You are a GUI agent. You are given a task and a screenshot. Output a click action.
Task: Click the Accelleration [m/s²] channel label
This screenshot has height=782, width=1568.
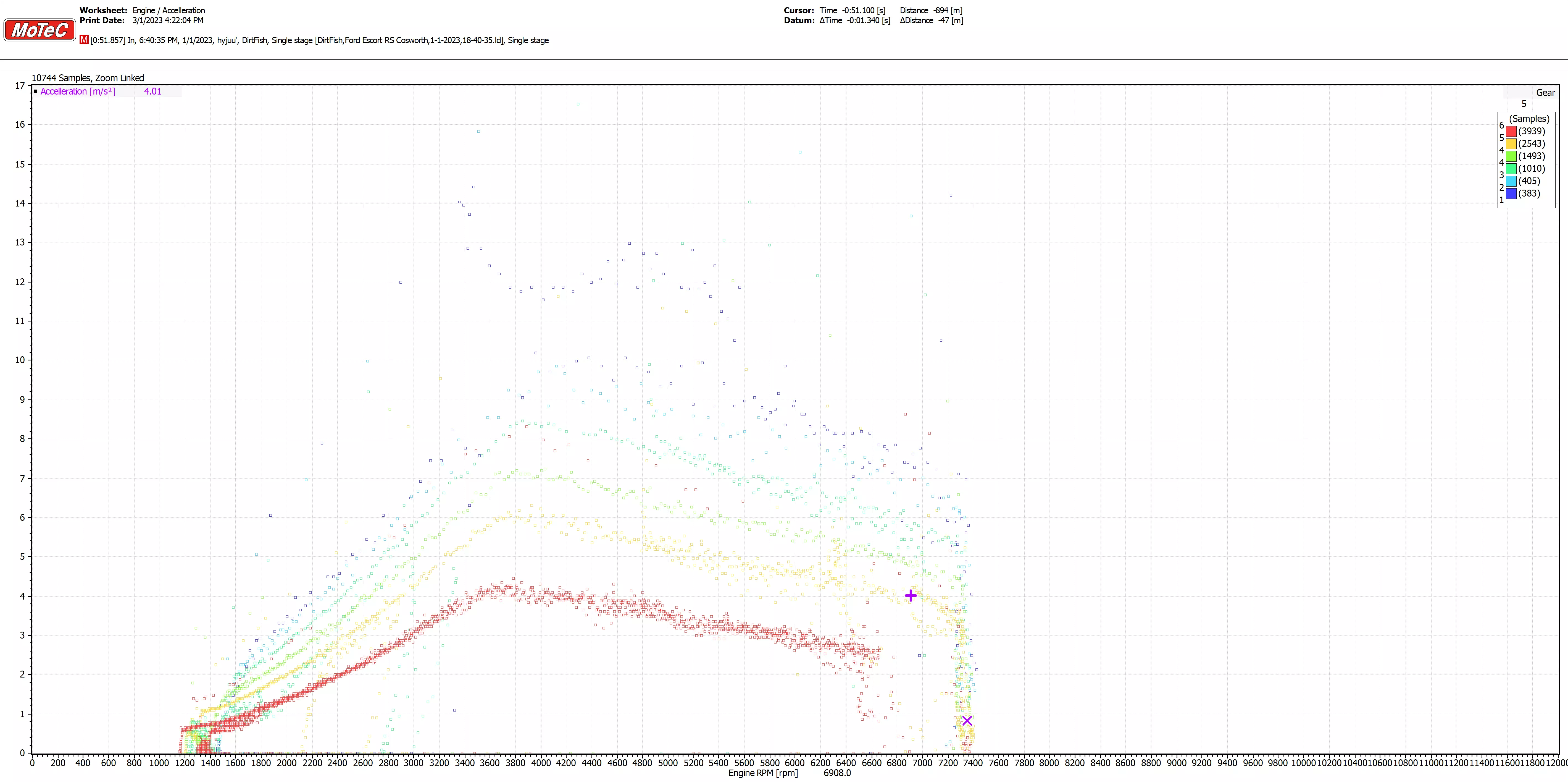pos(77,91)
